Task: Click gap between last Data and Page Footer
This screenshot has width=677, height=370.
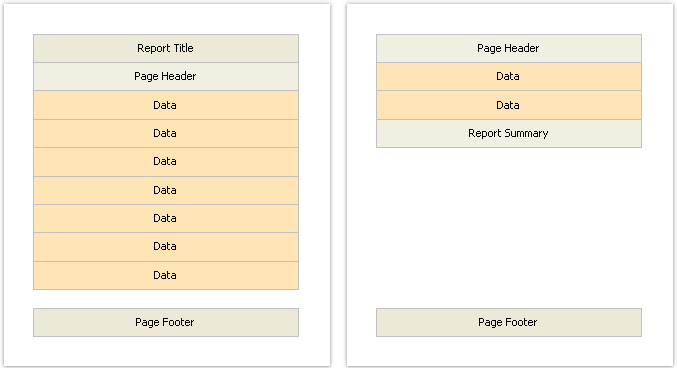Action: 166,299
